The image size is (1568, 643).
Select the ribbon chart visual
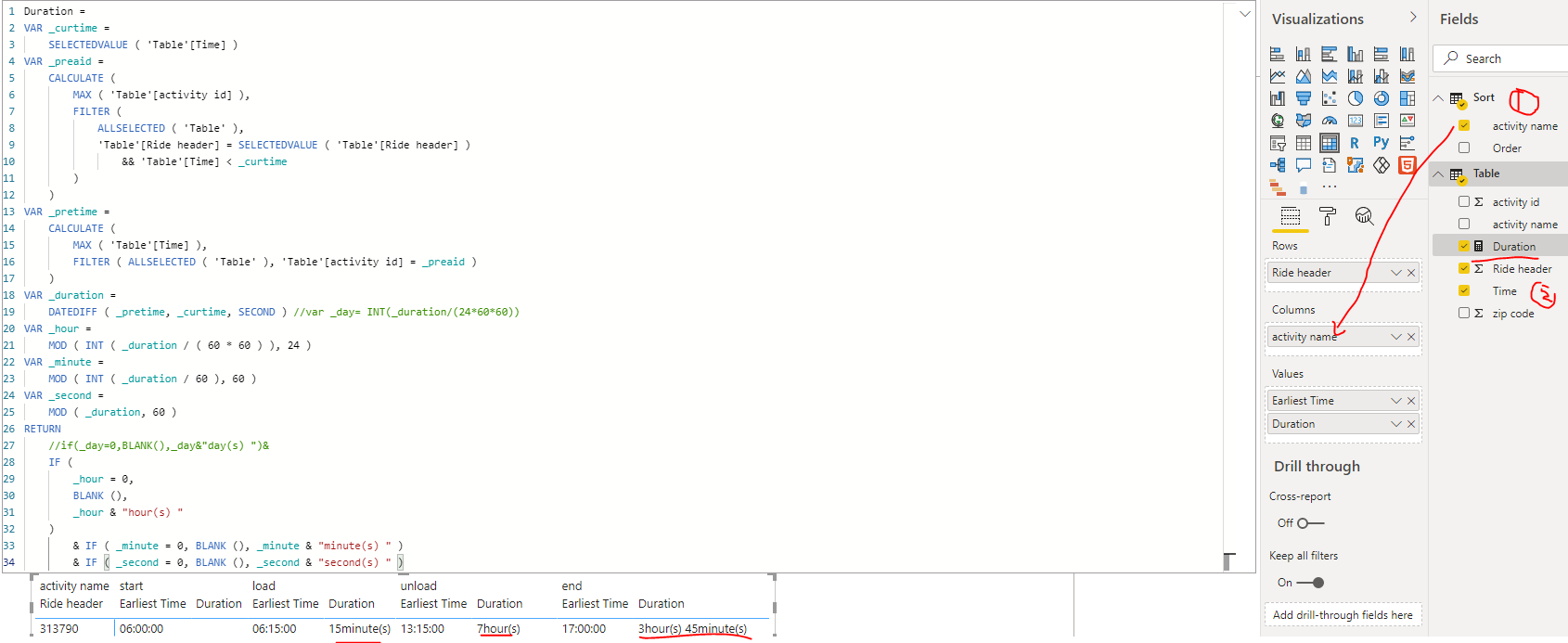click(1407, 76)
